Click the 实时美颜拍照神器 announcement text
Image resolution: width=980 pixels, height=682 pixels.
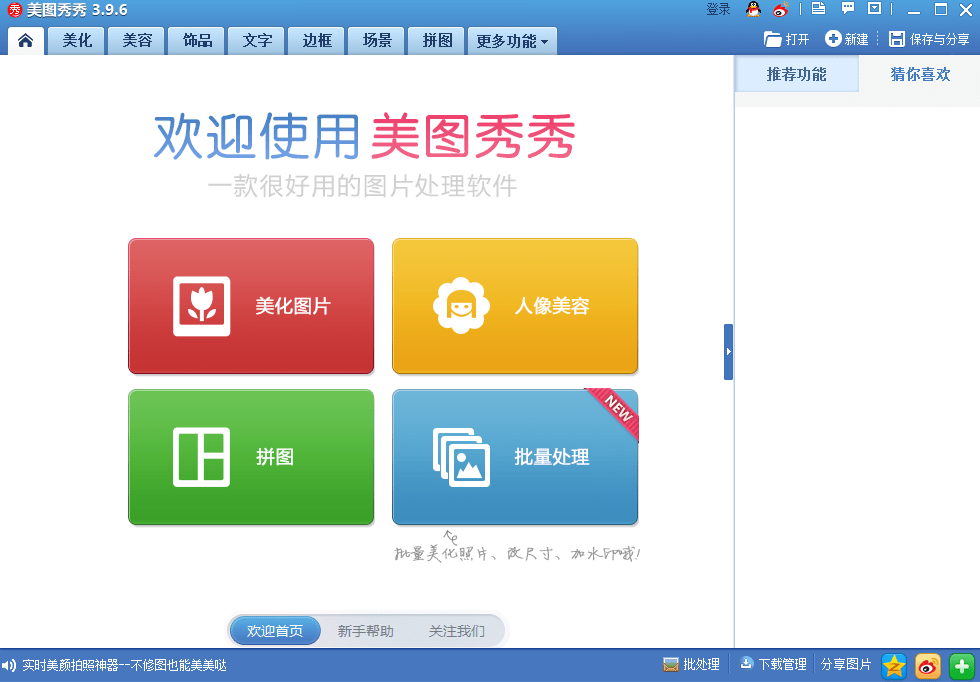[x=124, y=665]
